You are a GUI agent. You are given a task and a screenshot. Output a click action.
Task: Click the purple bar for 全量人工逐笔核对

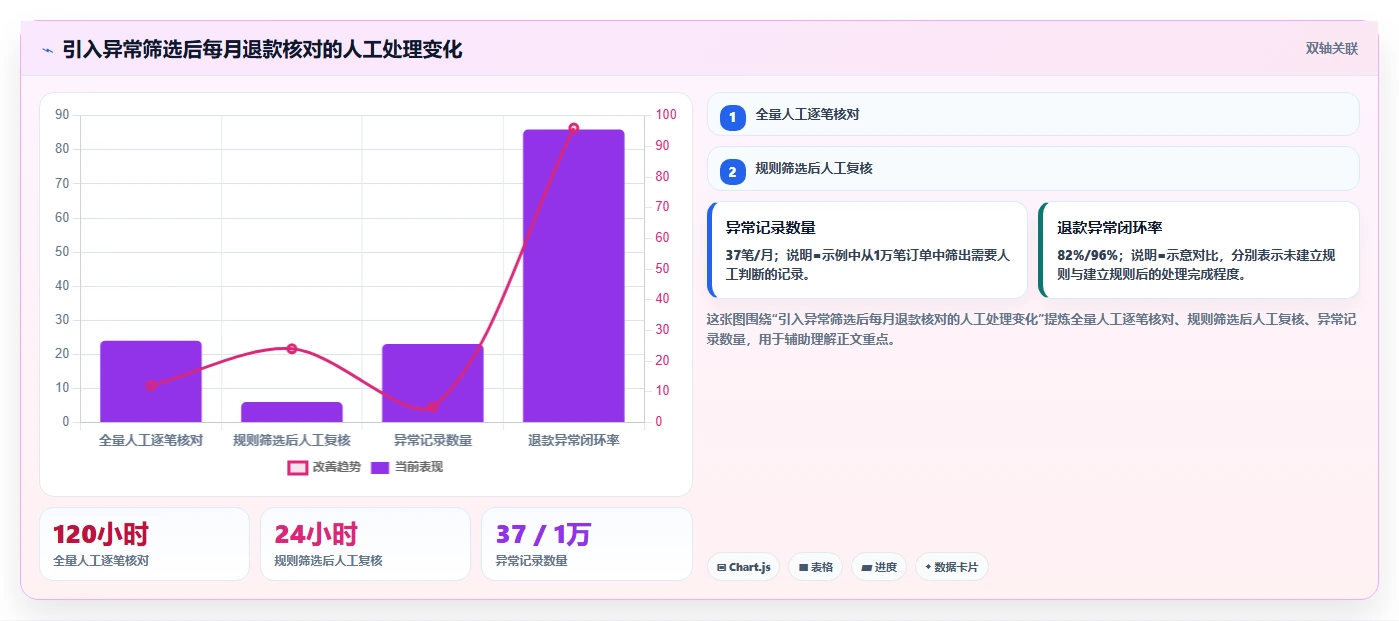click(x=151, y=382)
